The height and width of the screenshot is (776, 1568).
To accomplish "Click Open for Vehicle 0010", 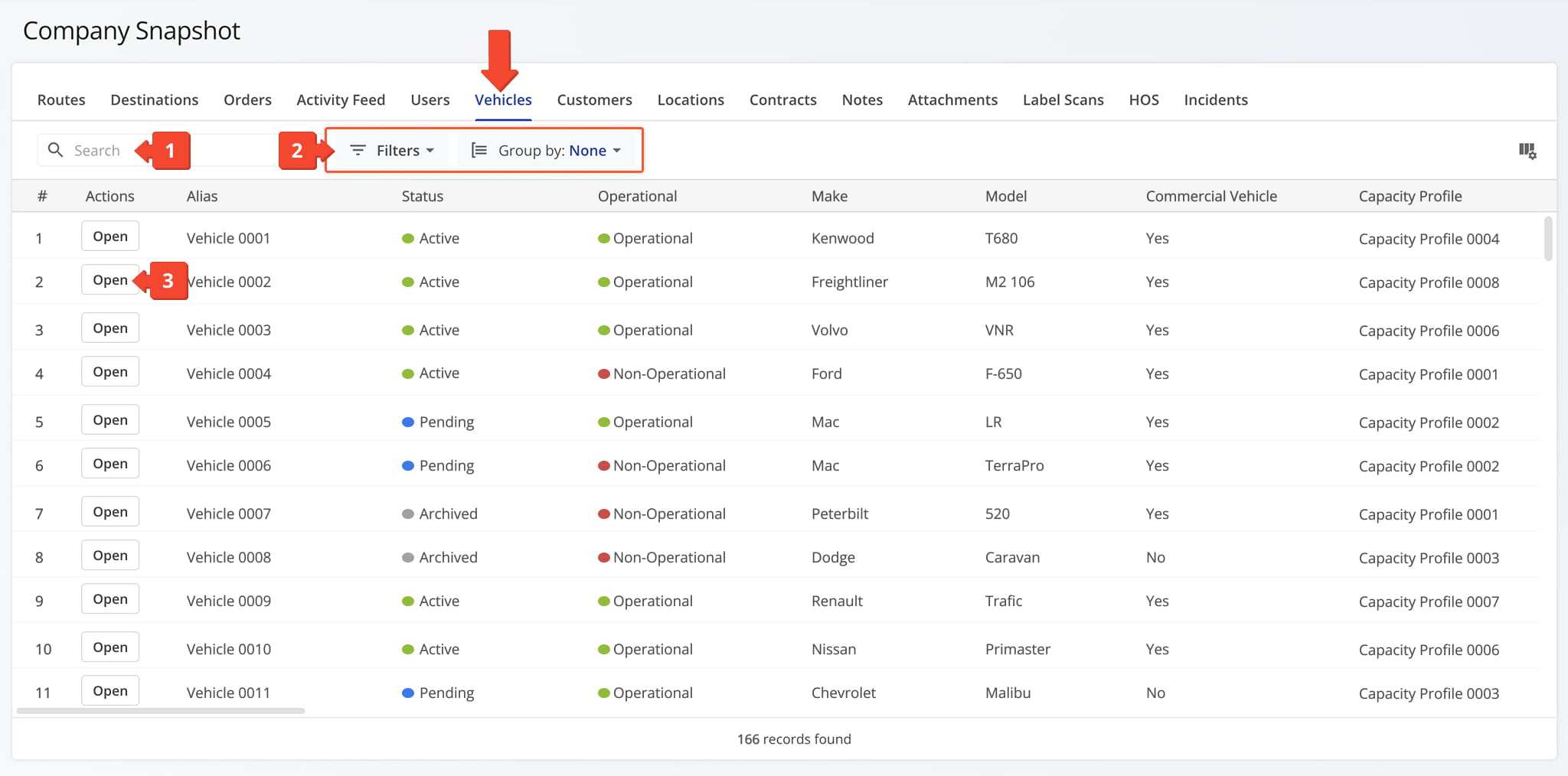I will [x=110, y=647].
